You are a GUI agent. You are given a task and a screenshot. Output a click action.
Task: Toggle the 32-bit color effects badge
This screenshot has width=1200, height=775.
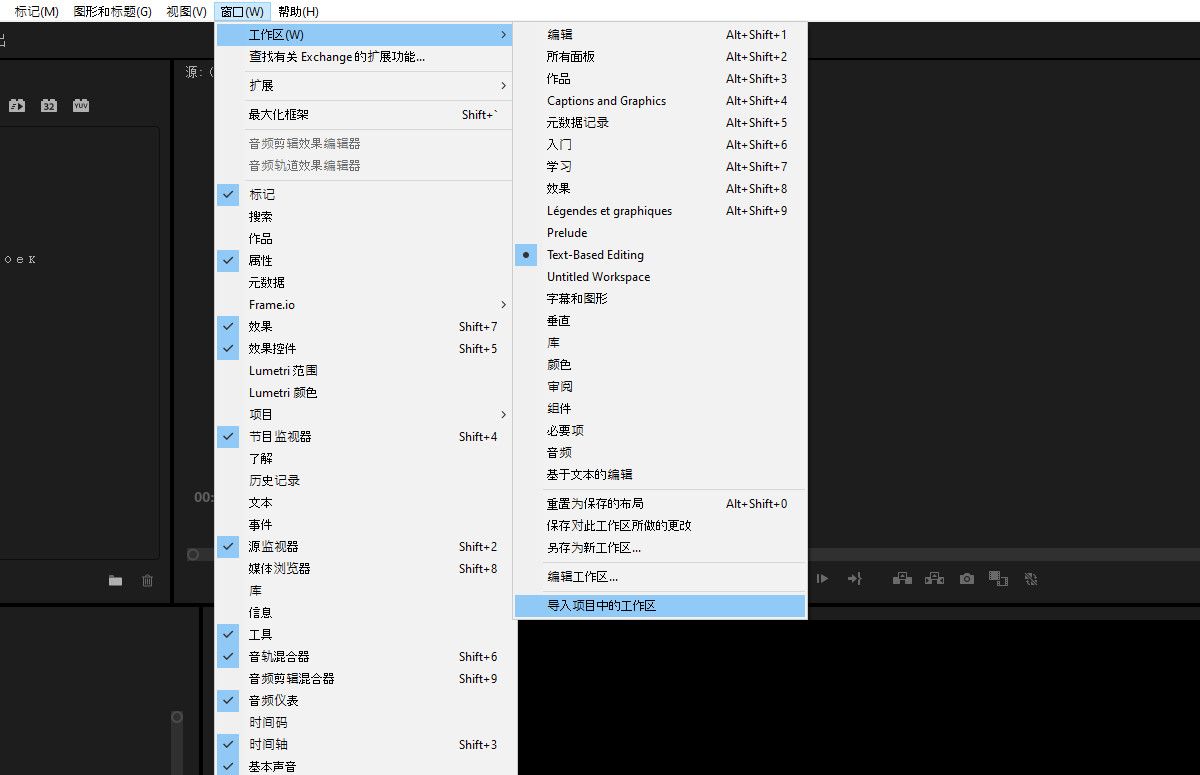click(49, 105)
